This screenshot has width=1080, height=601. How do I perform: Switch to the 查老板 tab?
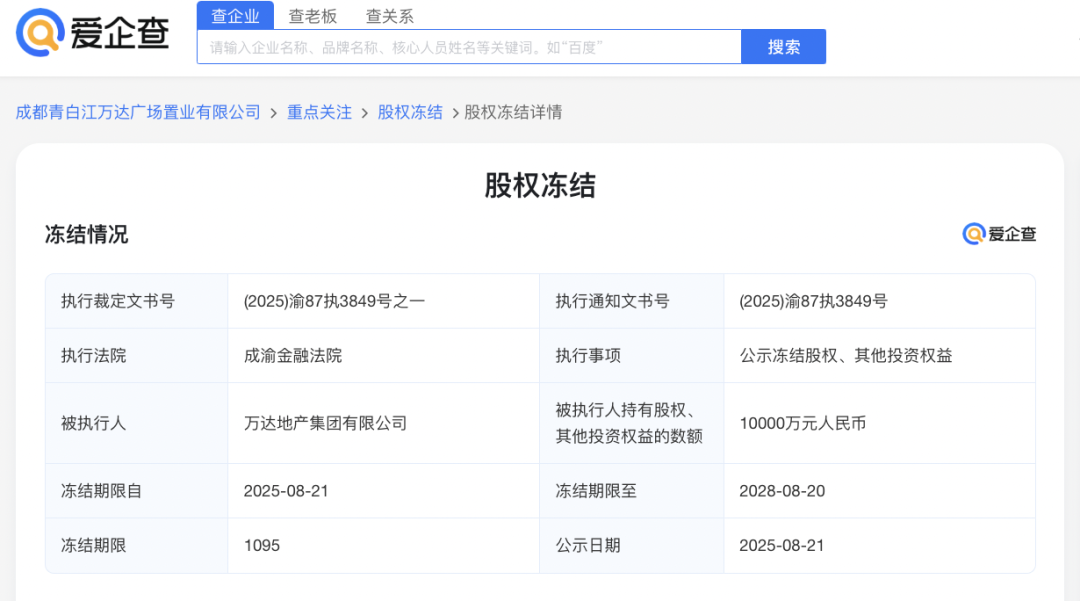tap(313, 16)
